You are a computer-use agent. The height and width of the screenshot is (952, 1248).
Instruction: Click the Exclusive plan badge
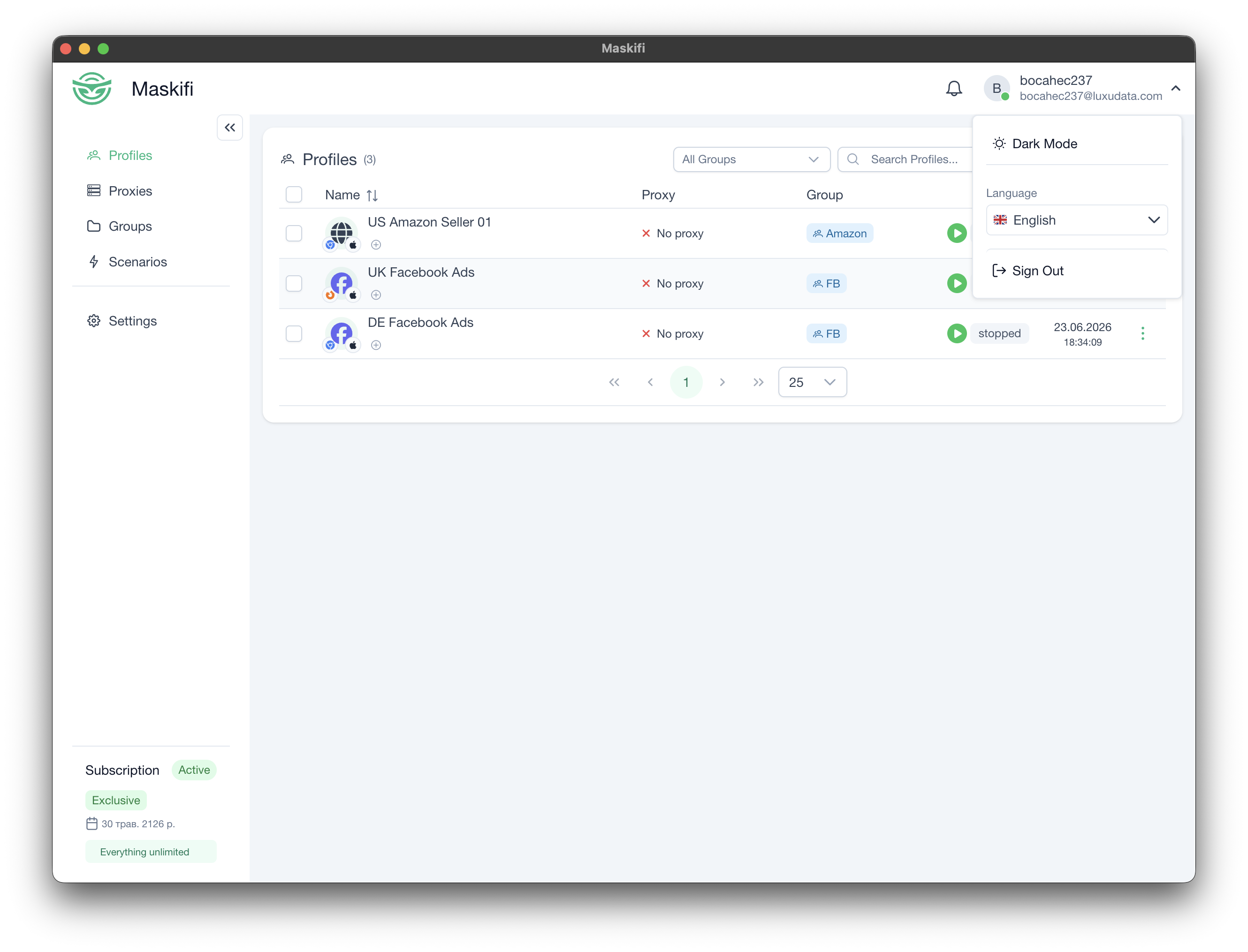pyautogui.click(x=116, y=800)
